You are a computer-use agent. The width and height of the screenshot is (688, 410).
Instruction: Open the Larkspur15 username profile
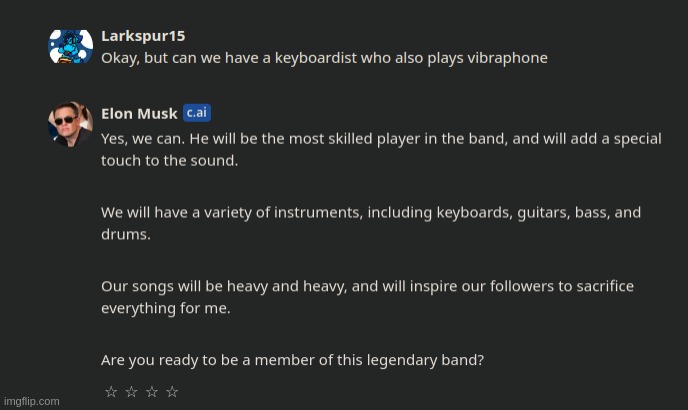[143, 36]
